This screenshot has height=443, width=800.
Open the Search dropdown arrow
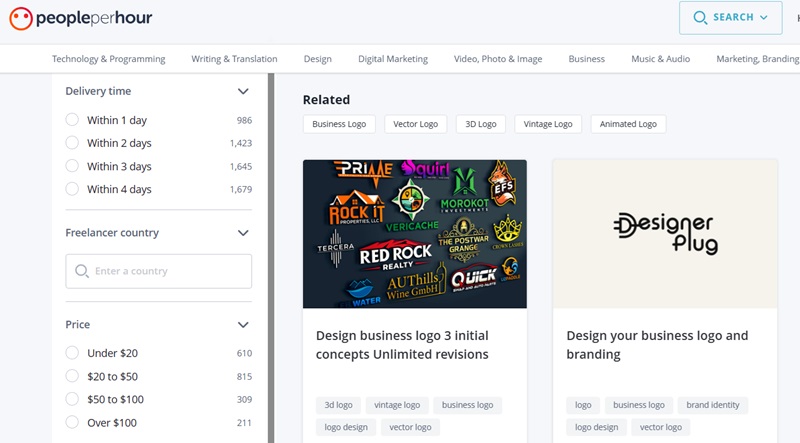coord(764,17)
